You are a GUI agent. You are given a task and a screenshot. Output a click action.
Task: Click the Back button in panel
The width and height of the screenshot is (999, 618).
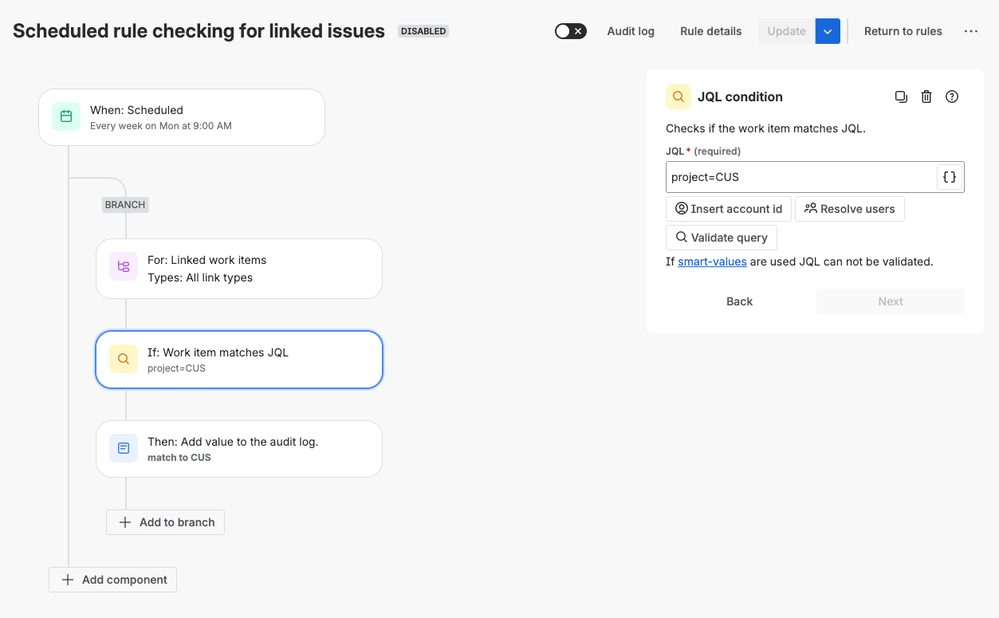tap(739, 301)
